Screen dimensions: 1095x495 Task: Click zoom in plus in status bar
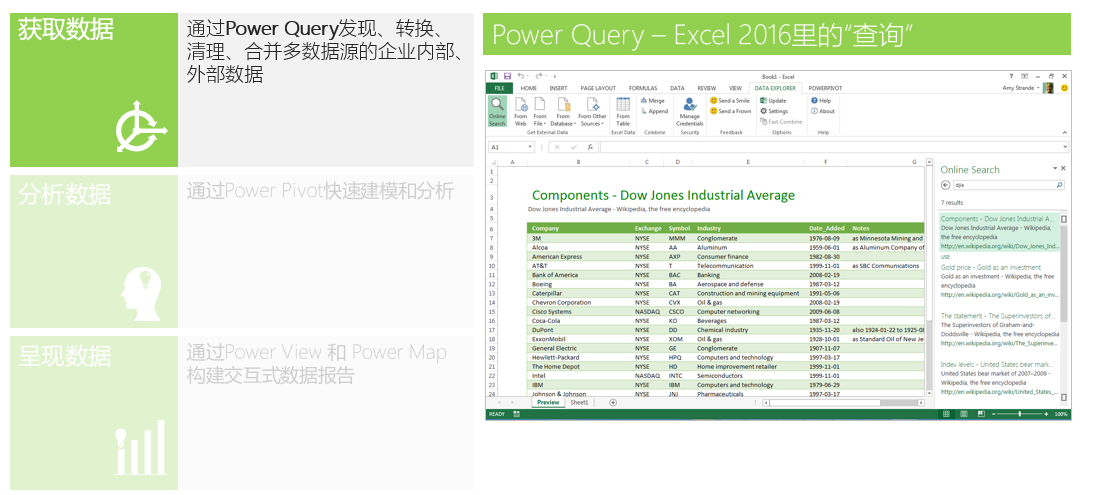coord(1046,414)
